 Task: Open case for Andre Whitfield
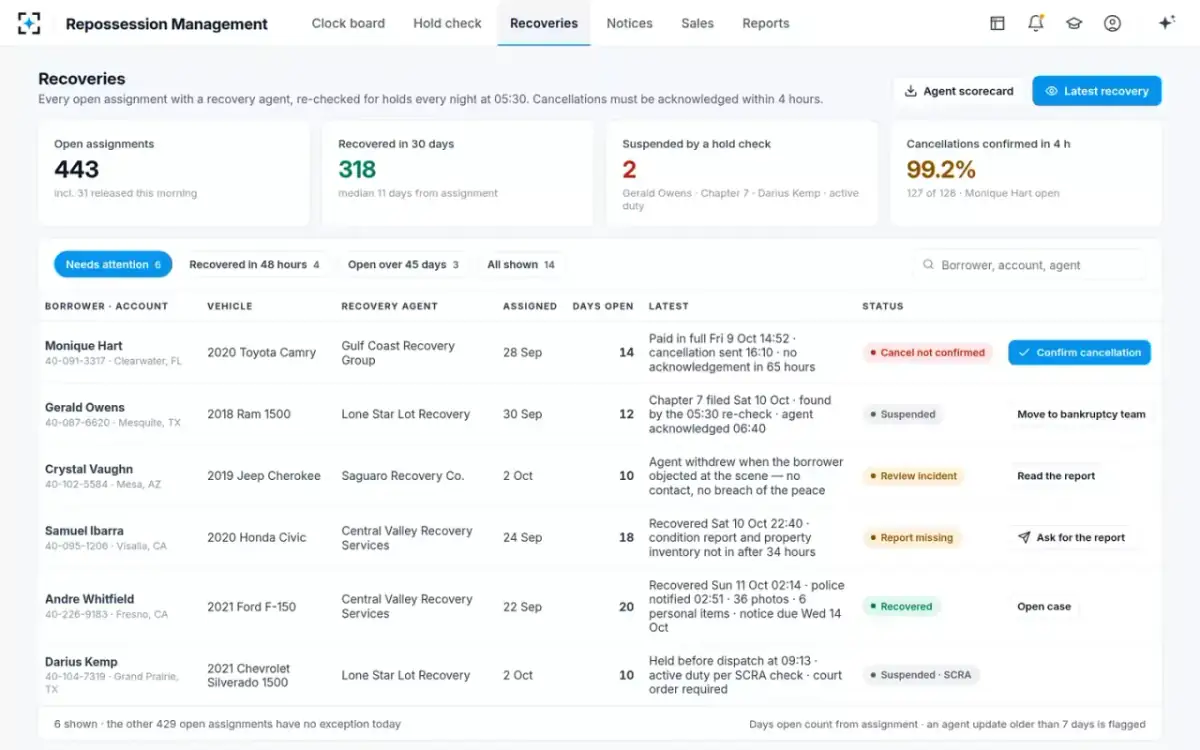click(1044, 607)
